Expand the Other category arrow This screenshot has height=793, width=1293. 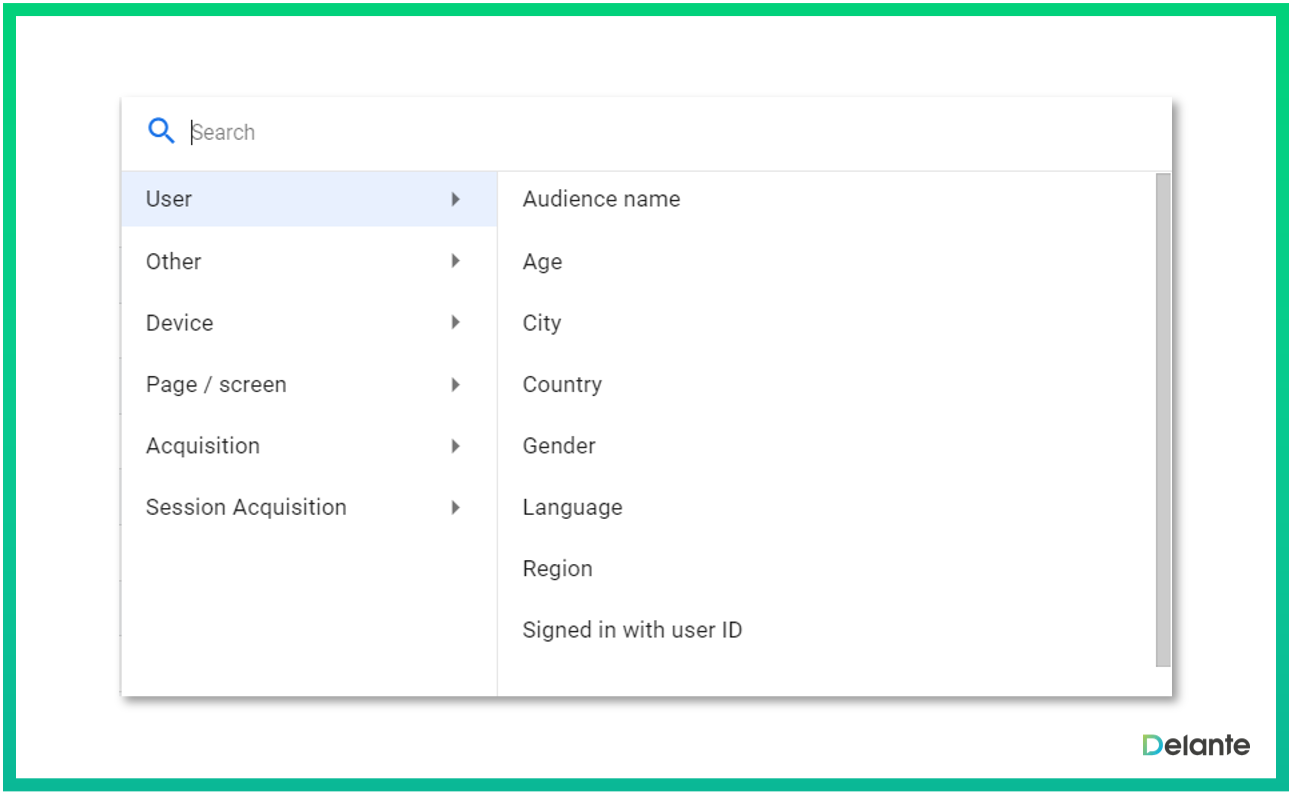[x=455, y=261]
